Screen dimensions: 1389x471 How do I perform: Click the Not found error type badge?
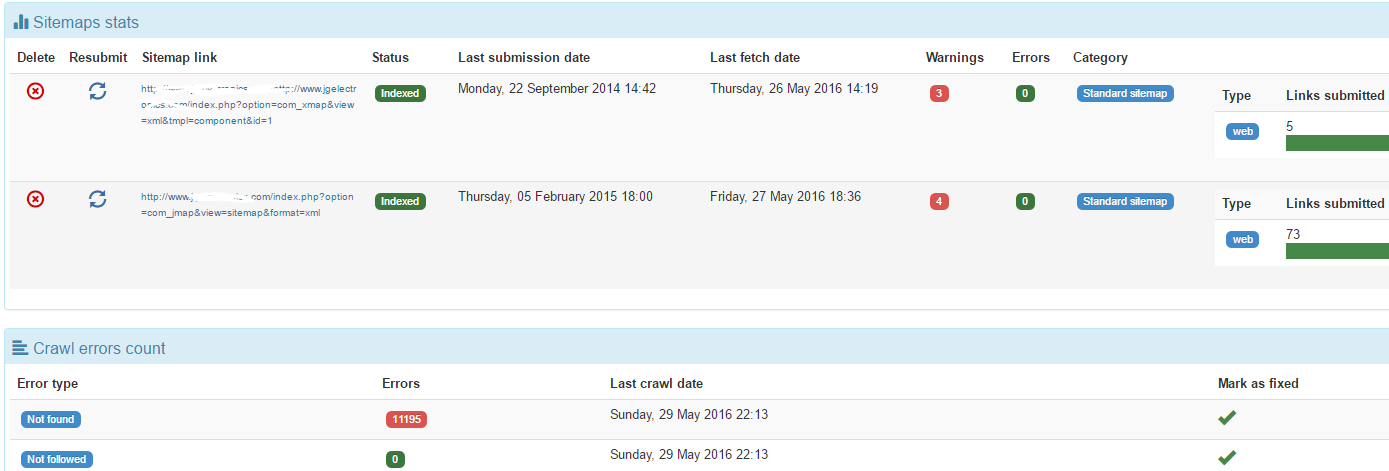click(x=51, y=419)
